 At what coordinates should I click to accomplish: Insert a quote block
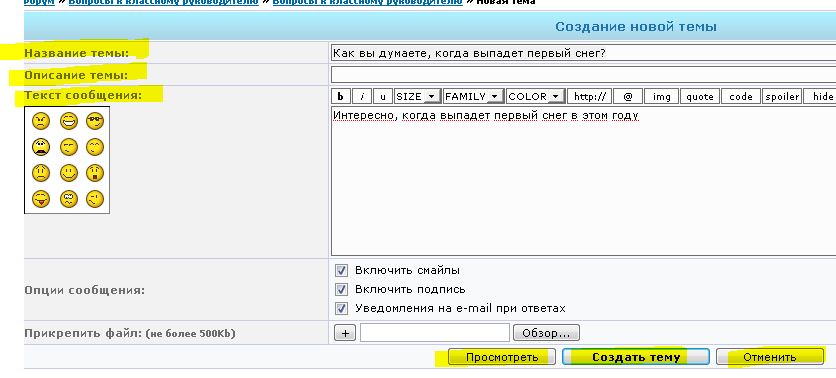click(700, 96)
